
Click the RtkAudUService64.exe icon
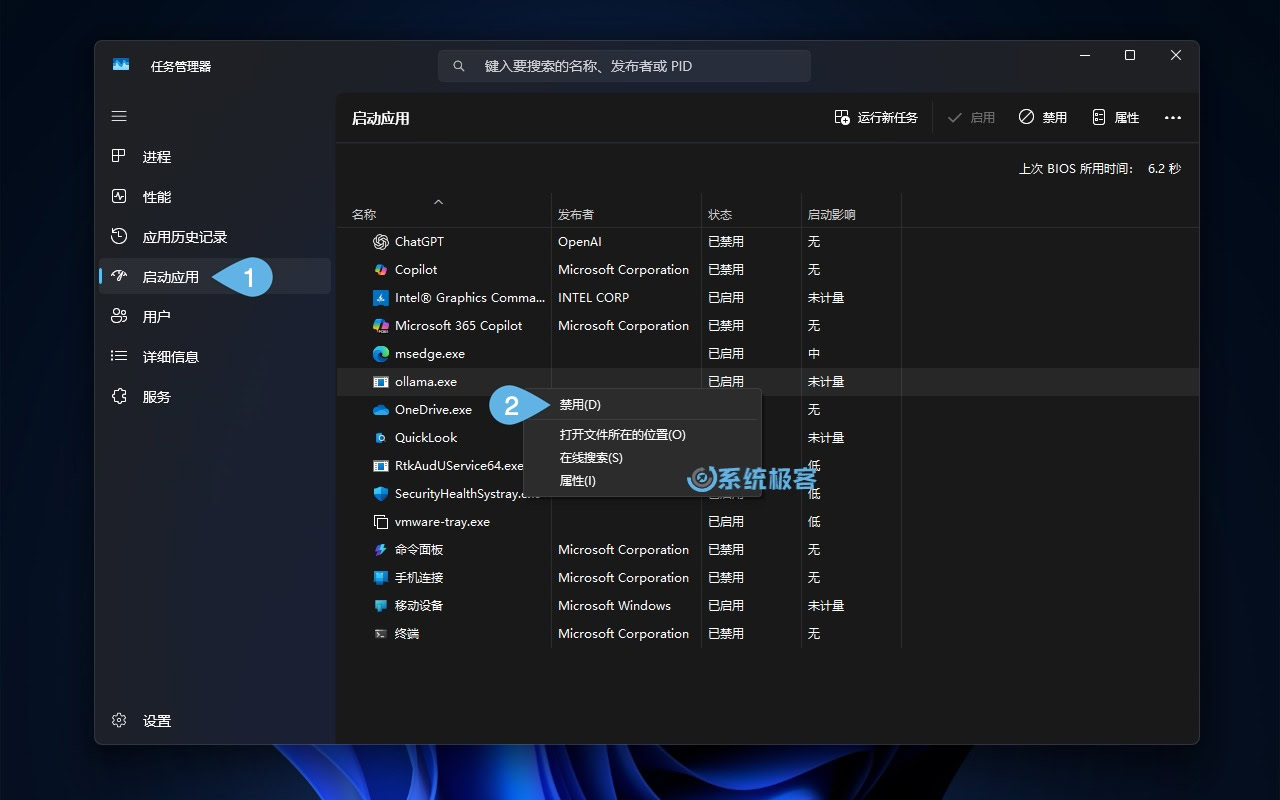tap(380, 466)
